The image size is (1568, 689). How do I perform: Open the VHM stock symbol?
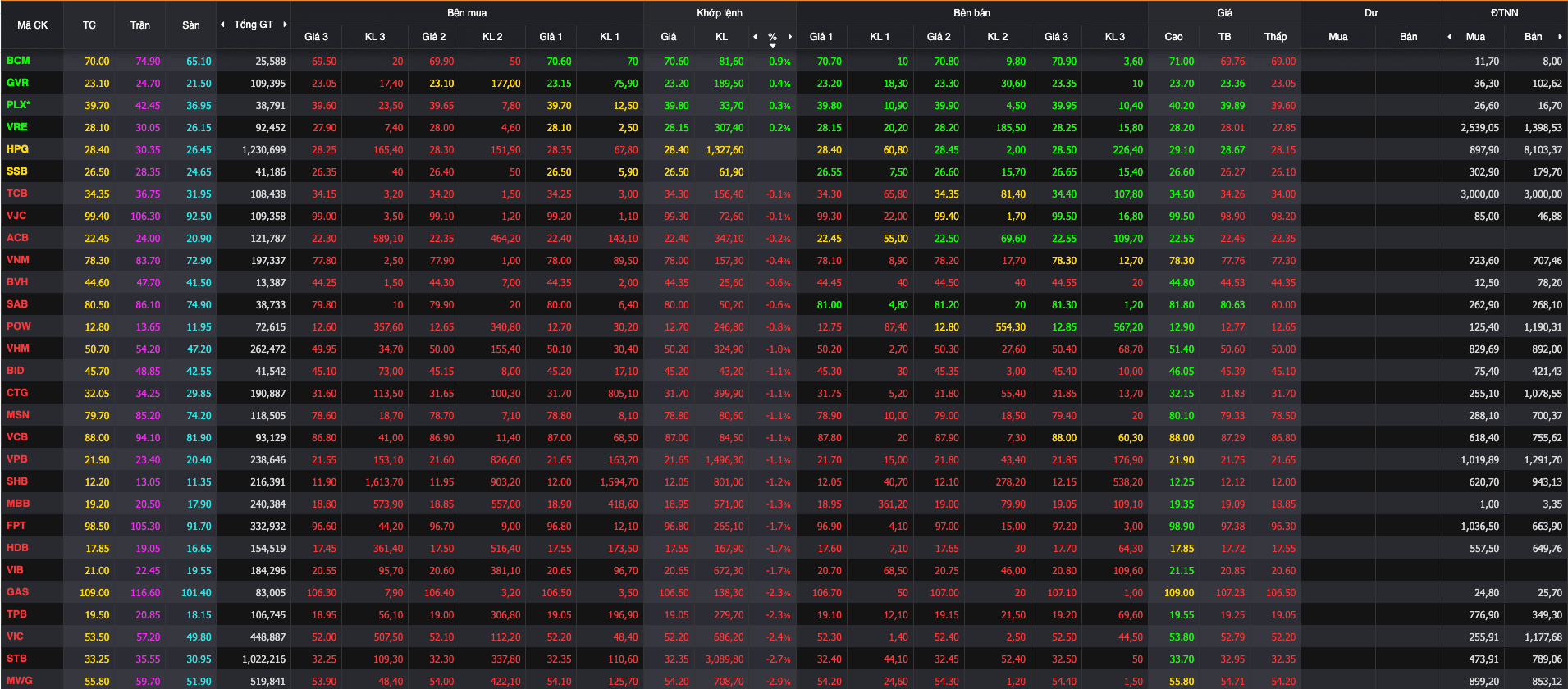tap(18, 349)
